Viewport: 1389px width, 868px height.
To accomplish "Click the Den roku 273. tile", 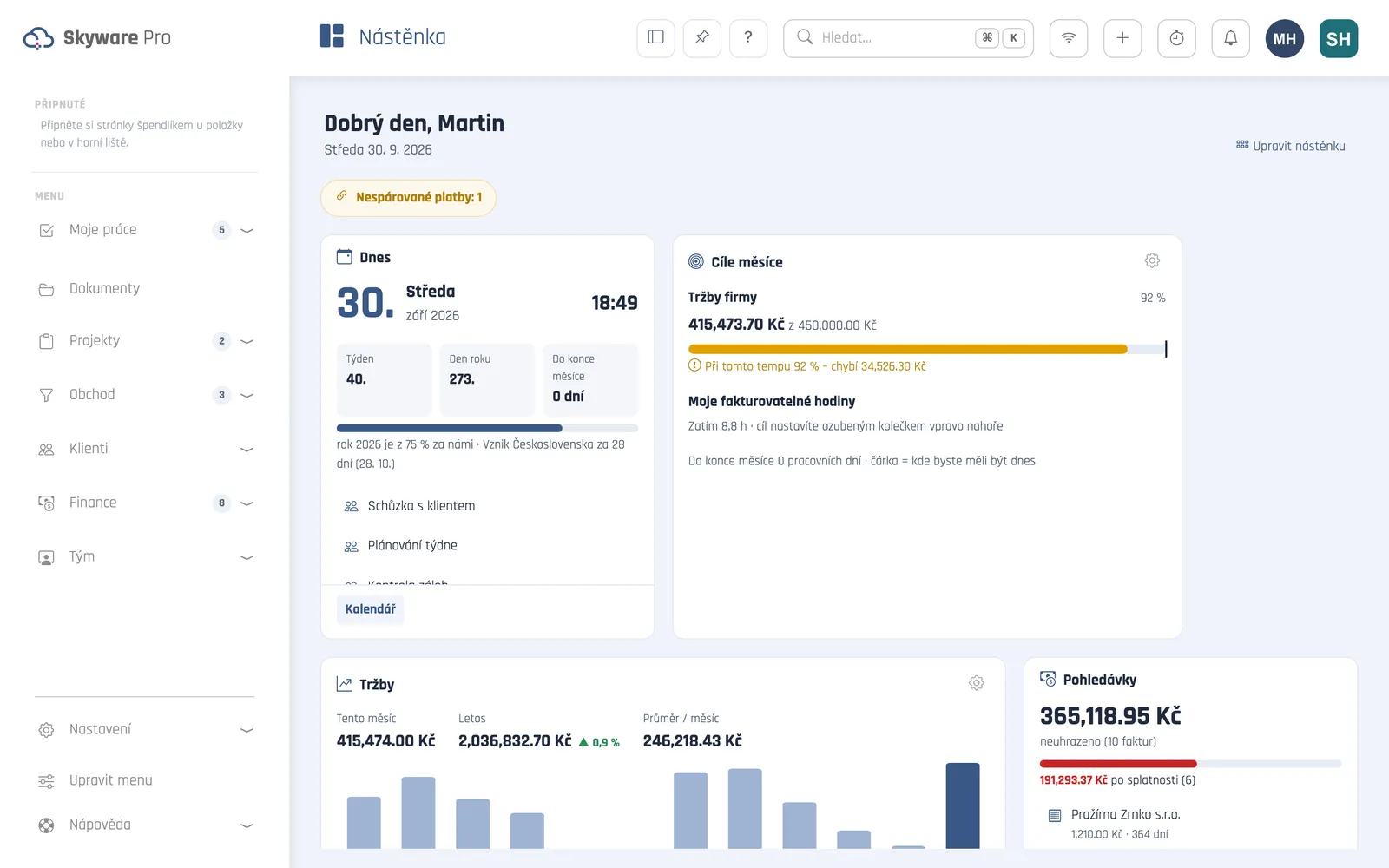I will coord(487,379).
